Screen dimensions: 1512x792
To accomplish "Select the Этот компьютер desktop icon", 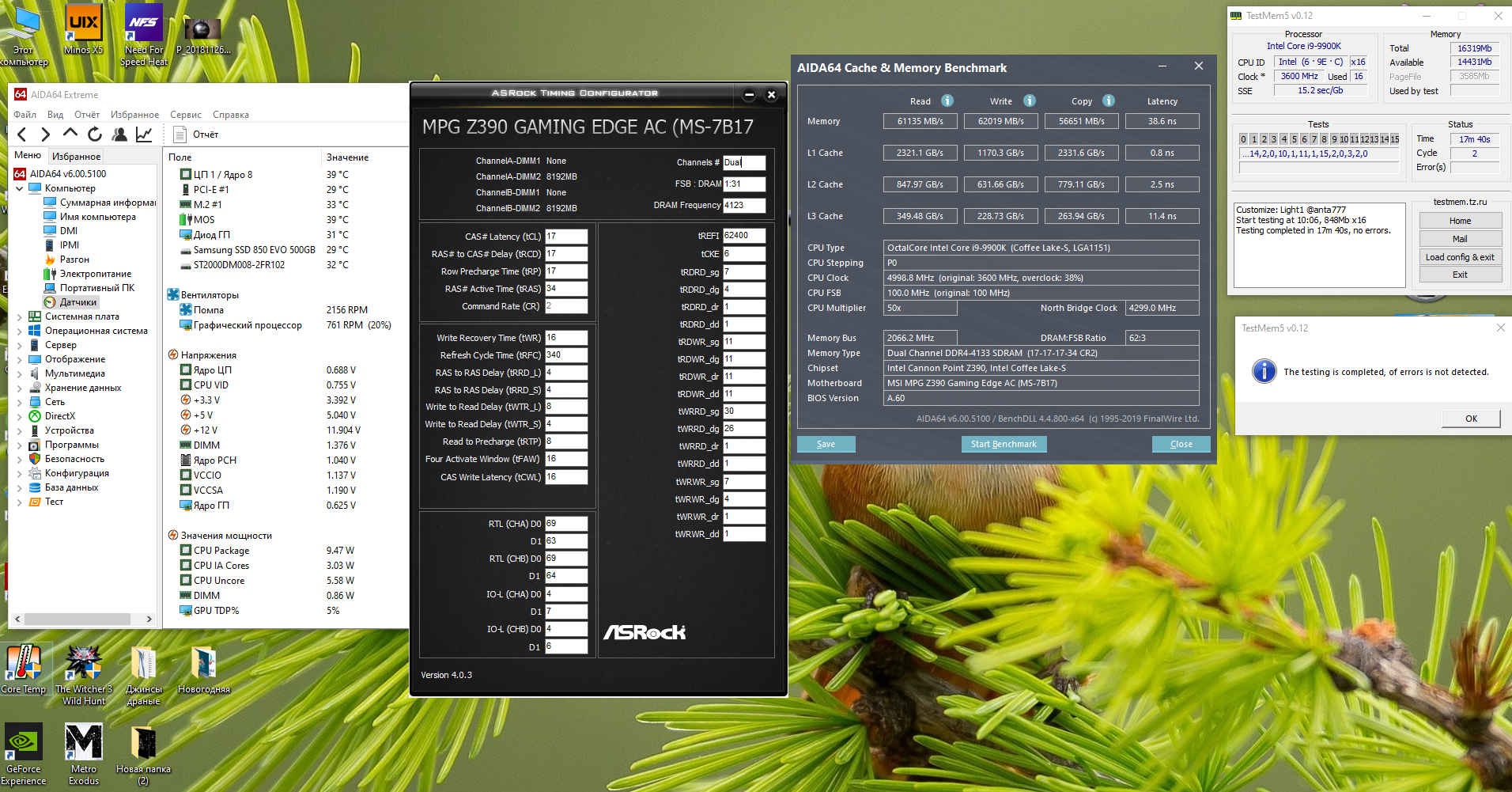I will 24,36.
